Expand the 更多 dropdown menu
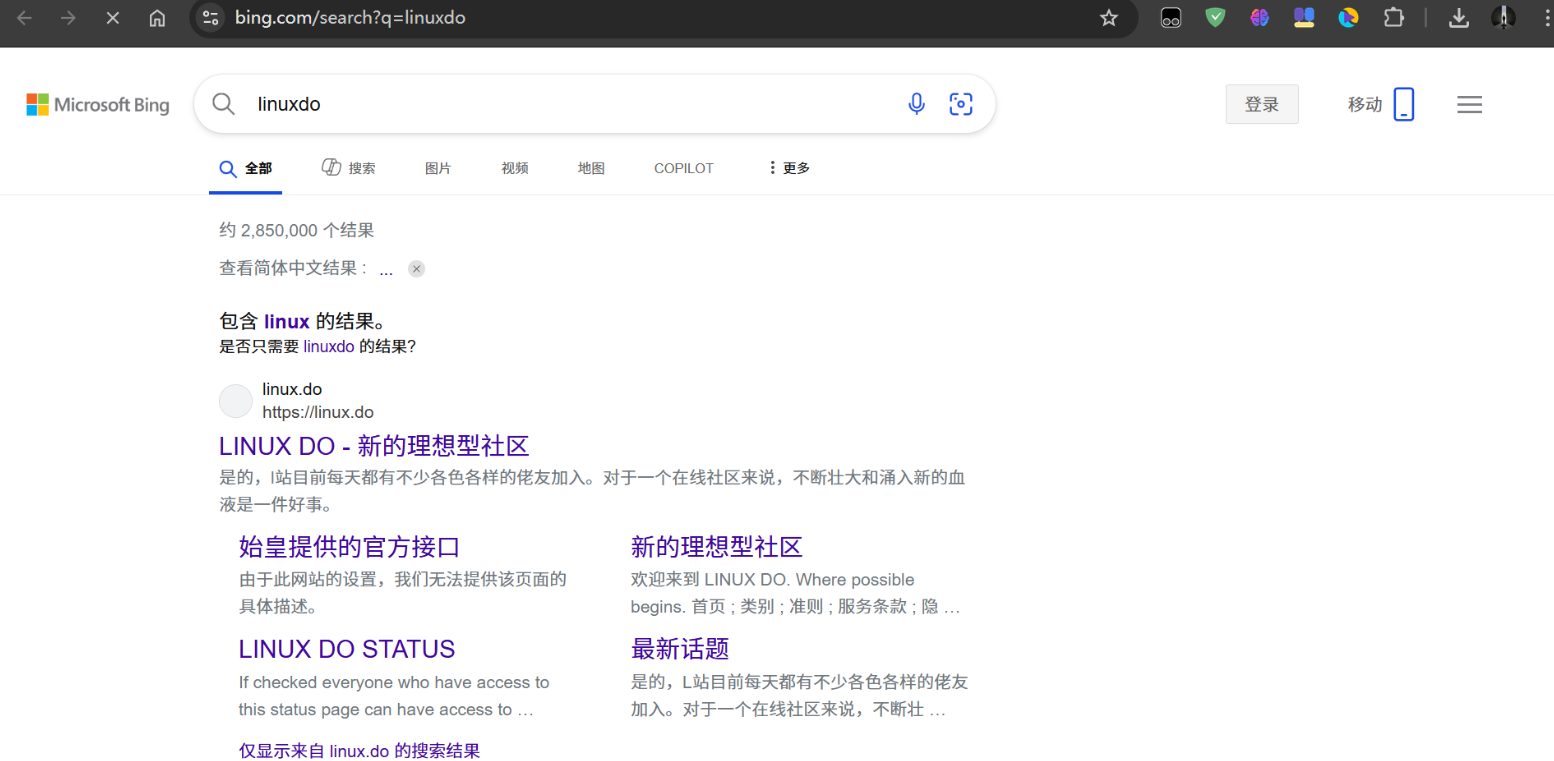 pyautogui.click(x=788, y=168)
